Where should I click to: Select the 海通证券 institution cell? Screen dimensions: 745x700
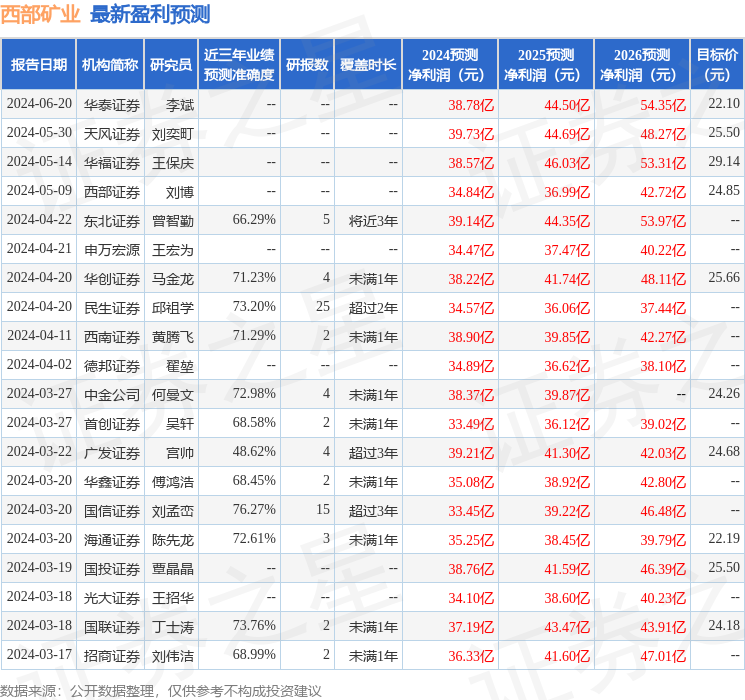point(112,539)
